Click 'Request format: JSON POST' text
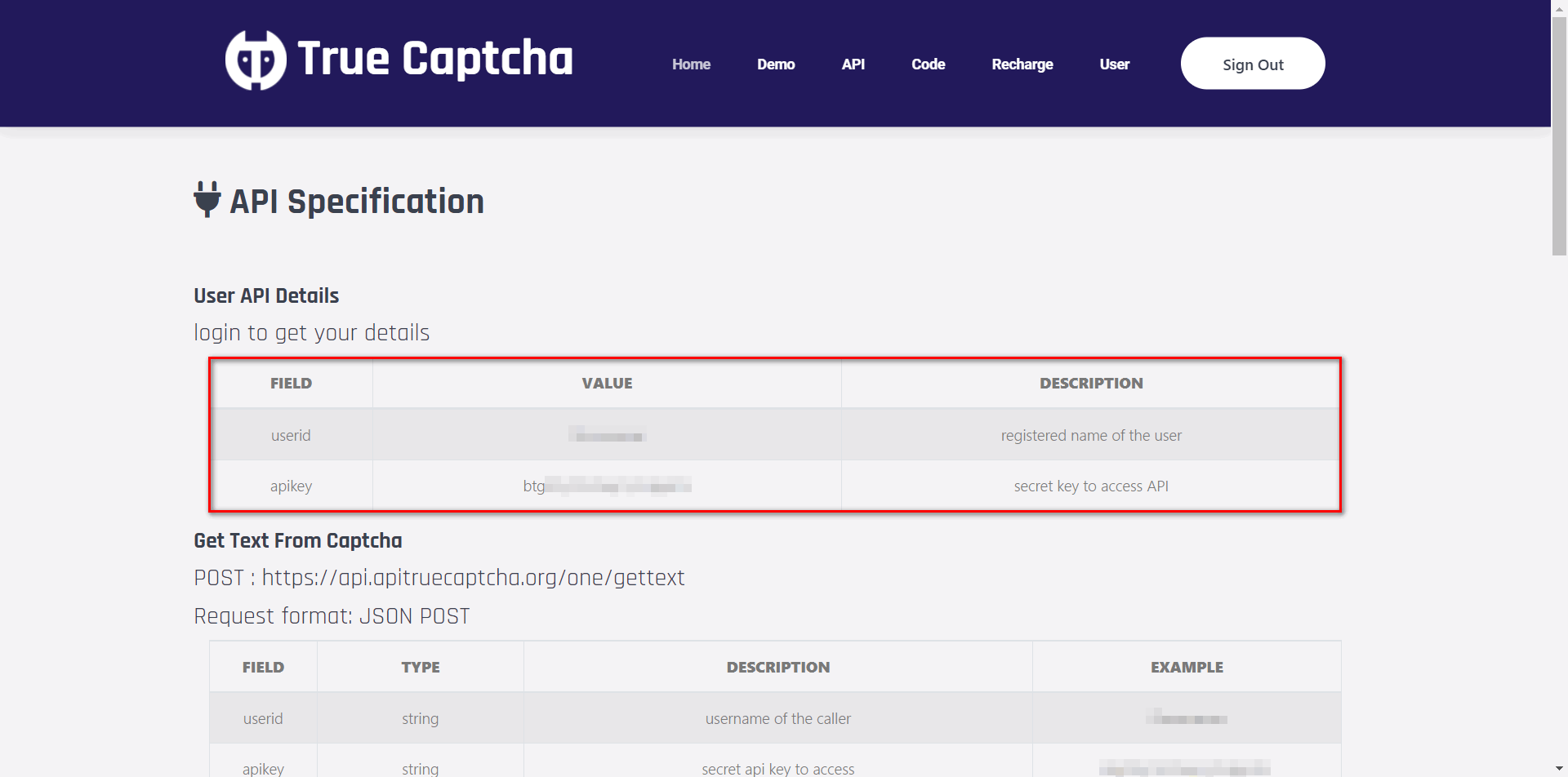Image resolution: width=1568 pixels, height=777 pixels. [x=332, y=616]
